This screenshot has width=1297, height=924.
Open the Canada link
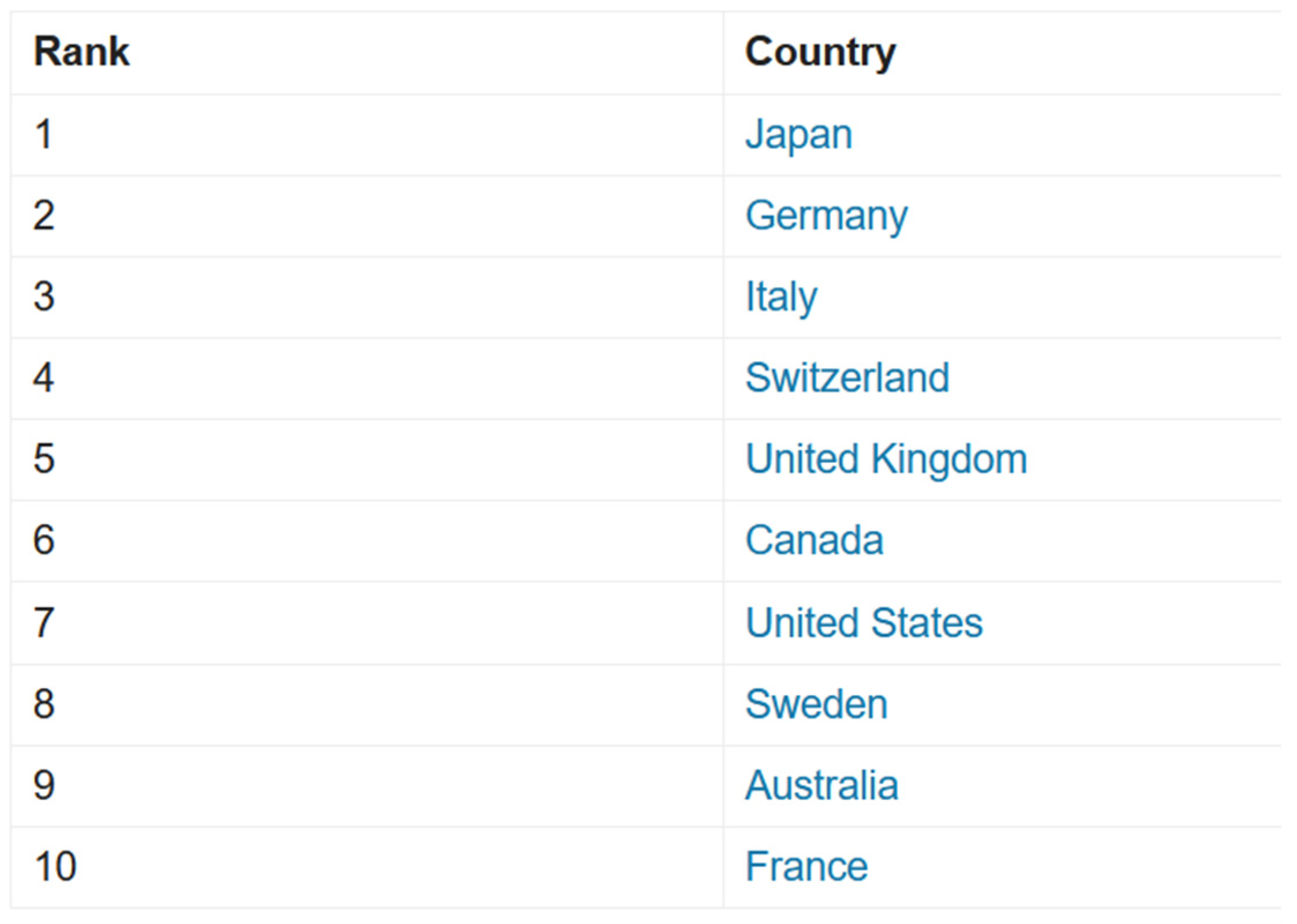pos(814,540)
